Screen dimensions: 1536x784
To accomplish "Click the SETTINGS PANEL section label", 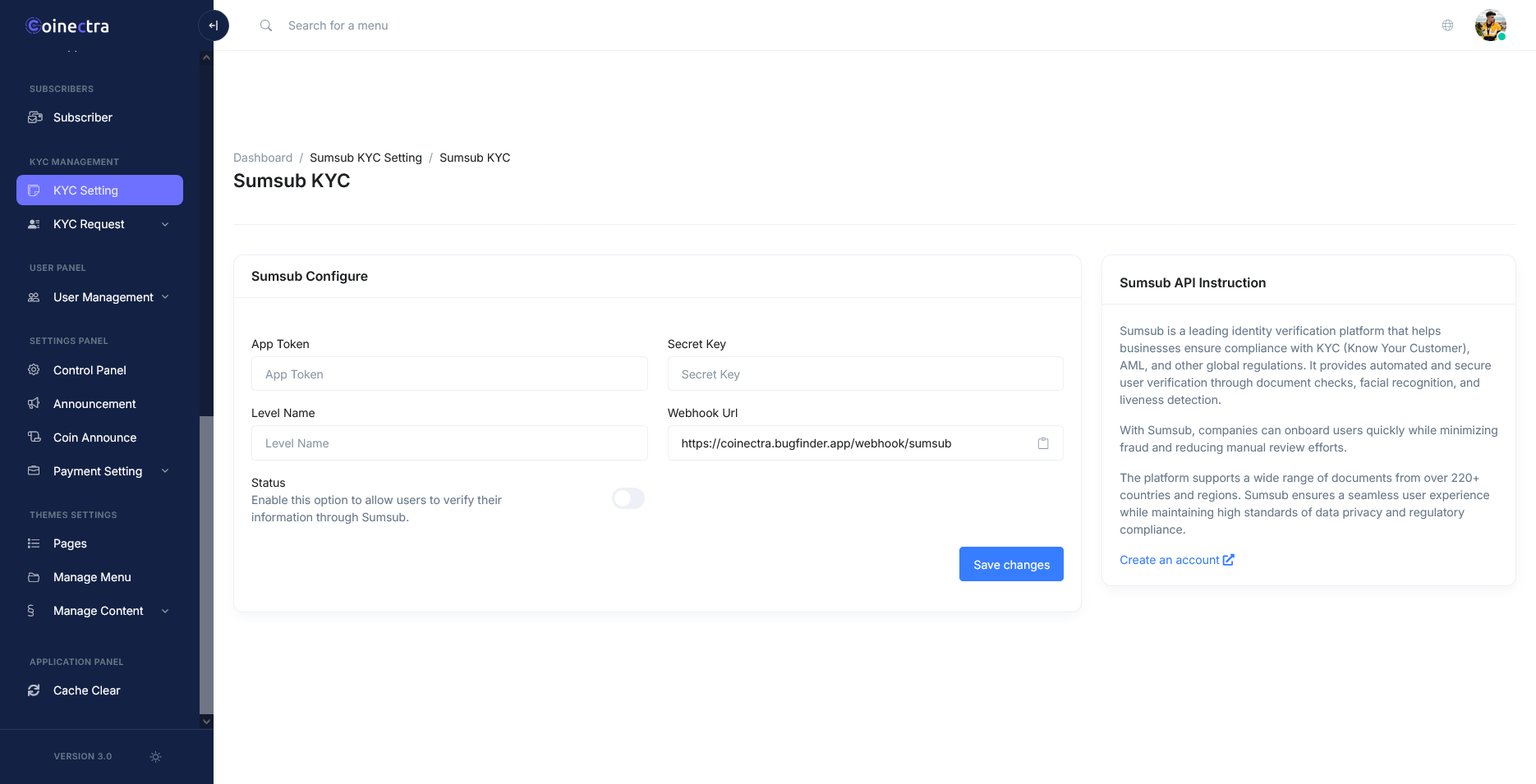I will [69, 342].
